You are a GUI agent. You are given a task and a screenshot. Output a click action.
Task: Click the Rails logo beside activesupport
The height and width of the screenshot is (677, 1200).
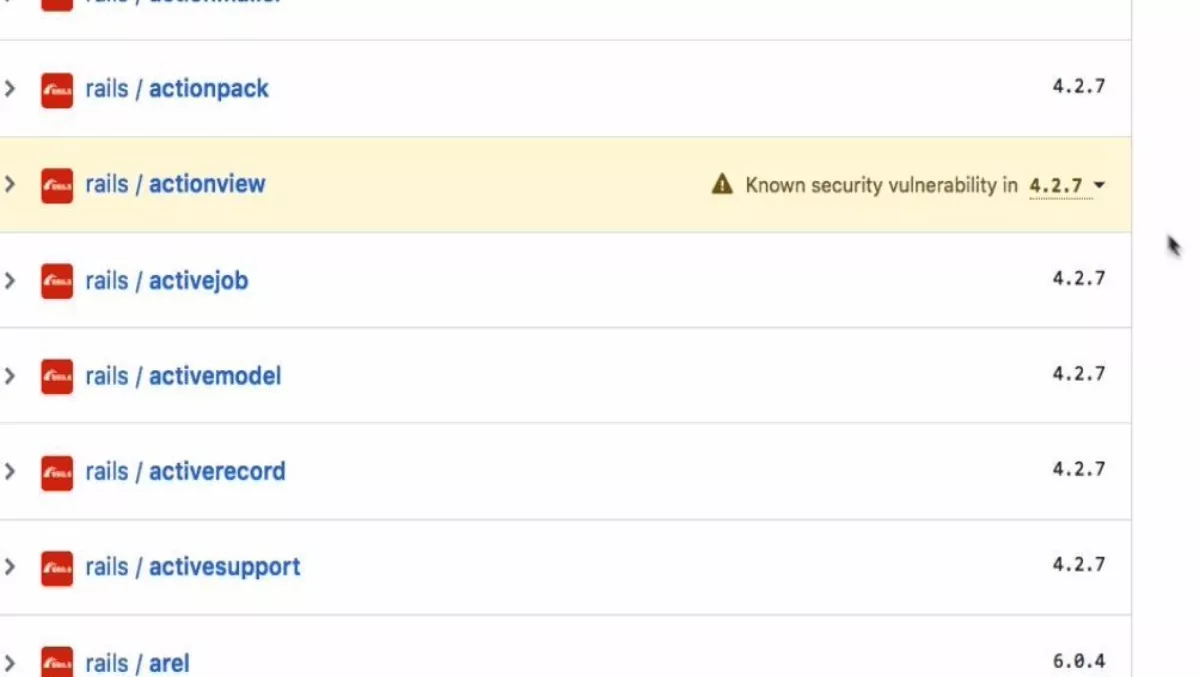pos(57,568)
